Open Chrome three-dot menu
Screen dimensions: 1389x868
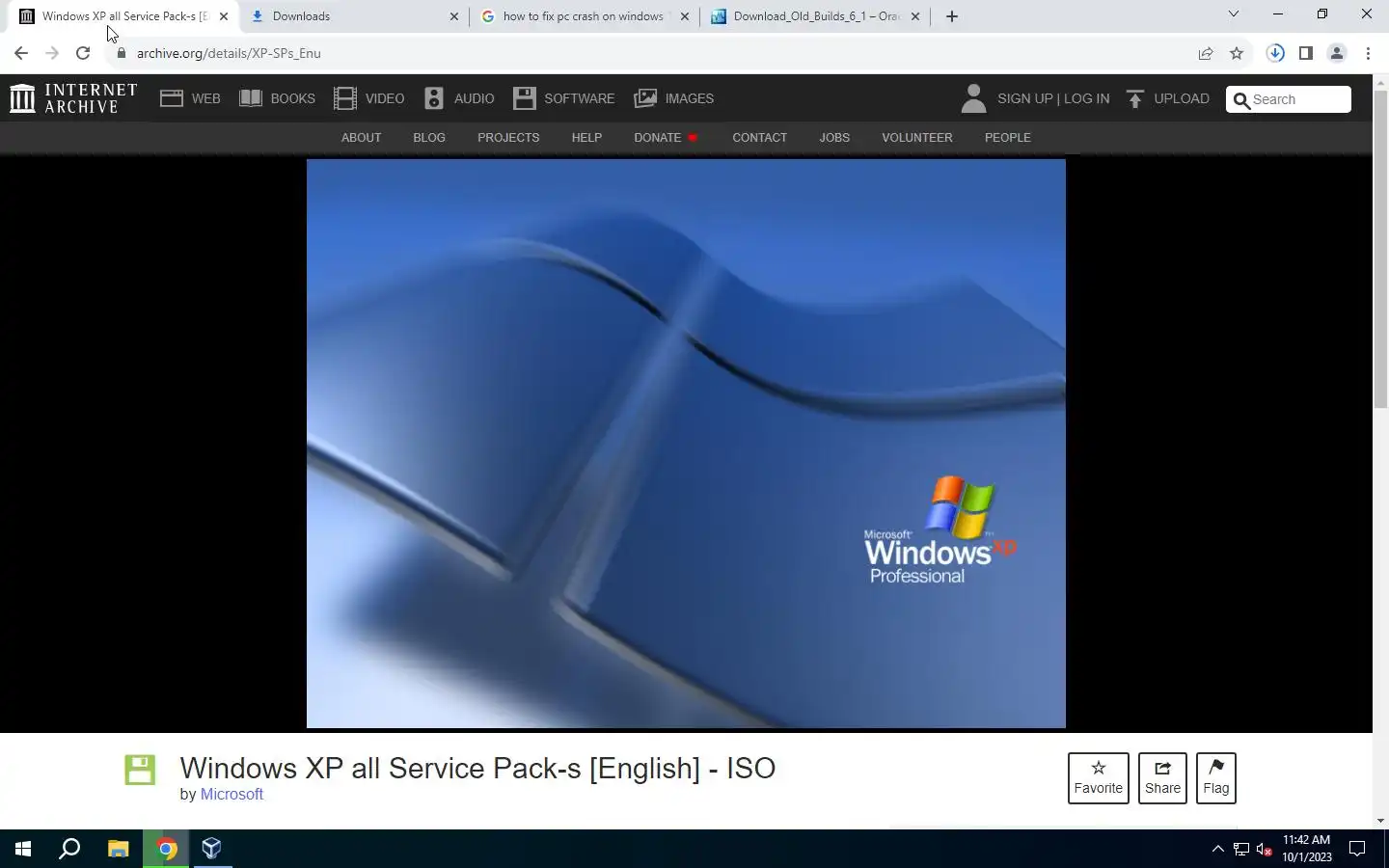click(1368, 53)
